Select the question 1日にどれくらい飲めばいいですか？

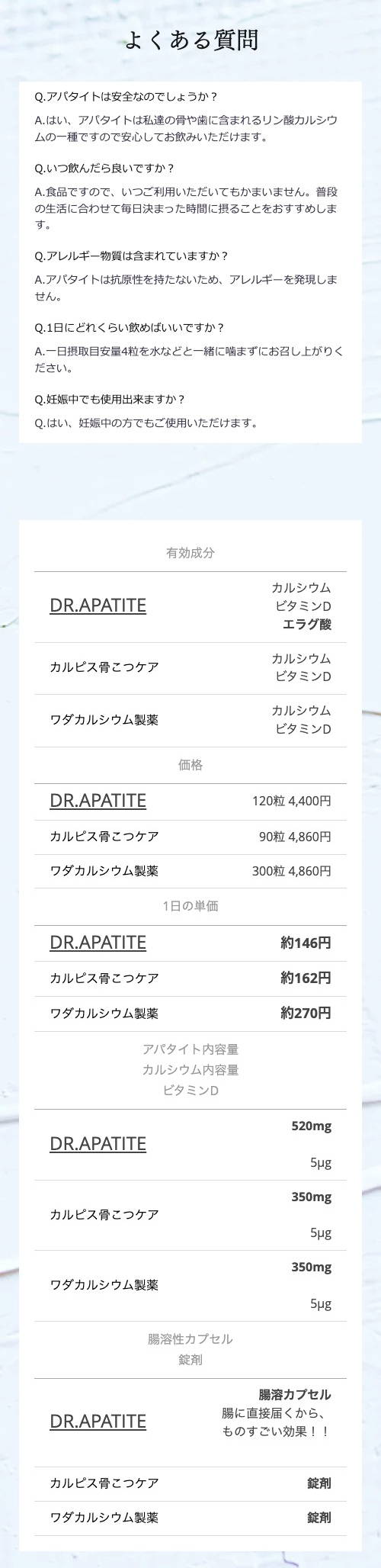pos(130,328)
